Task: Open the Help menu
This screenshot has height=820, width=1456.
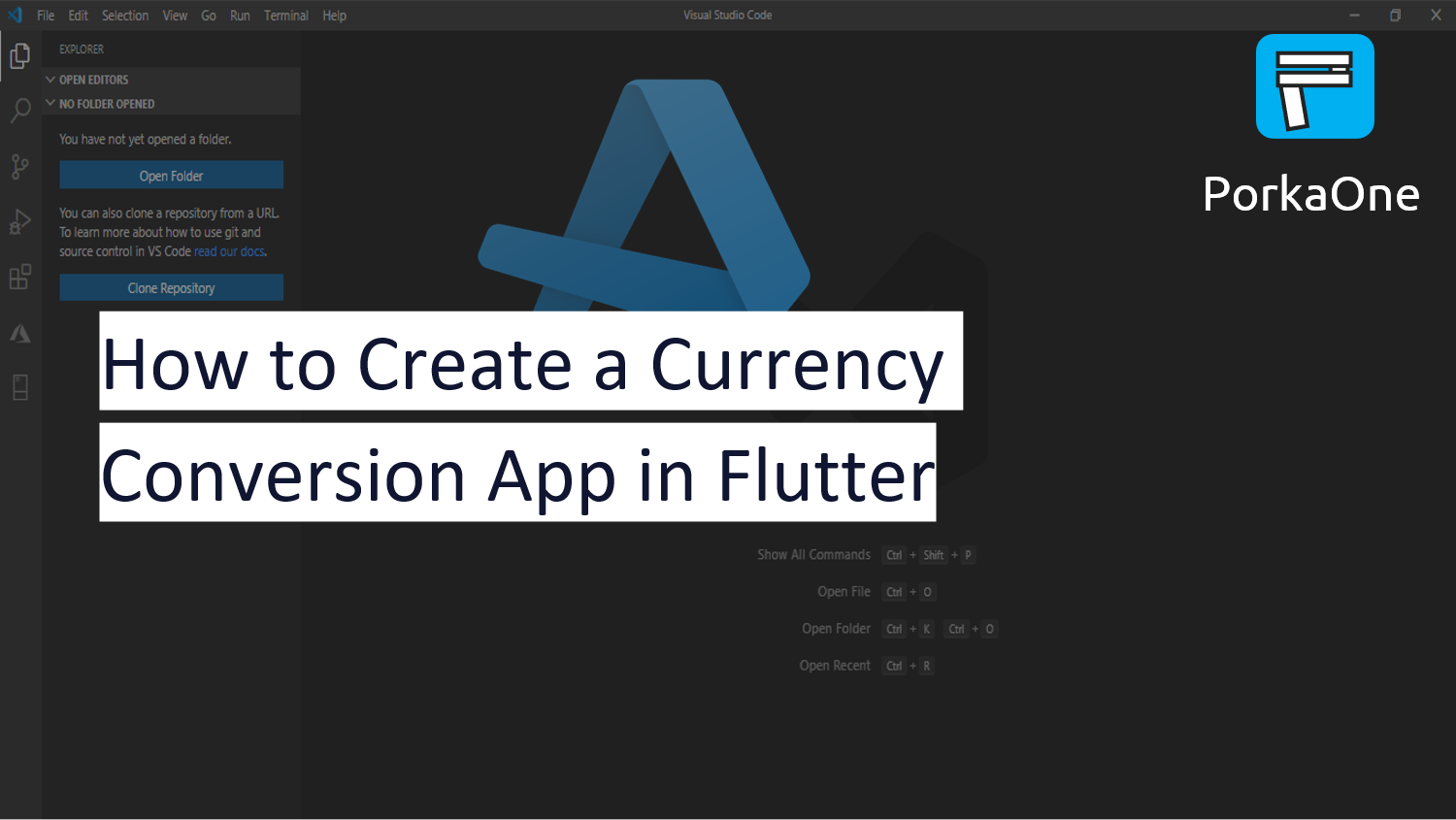Action: tap(335, 16)
